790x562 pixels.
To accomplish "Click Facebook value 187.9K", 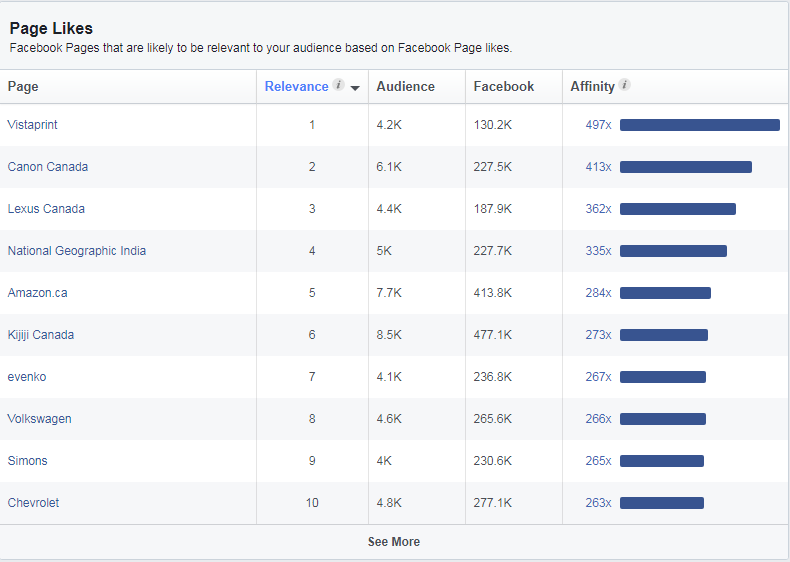I will point(493,209).
